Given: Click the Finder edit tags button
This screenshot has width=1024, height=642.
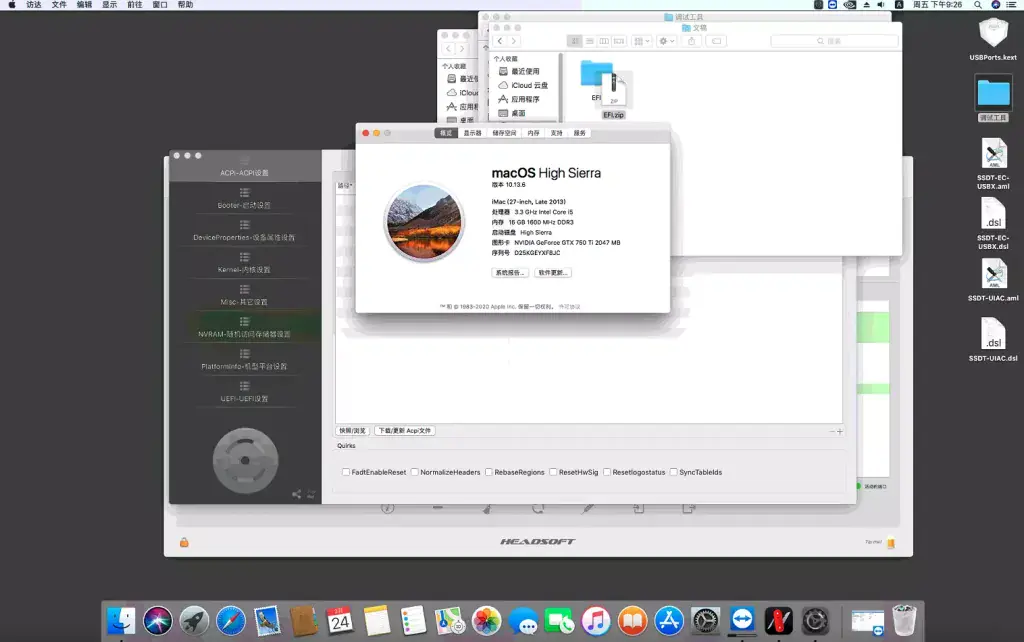Looking at the screenshot, I should (x=716, y=40).
